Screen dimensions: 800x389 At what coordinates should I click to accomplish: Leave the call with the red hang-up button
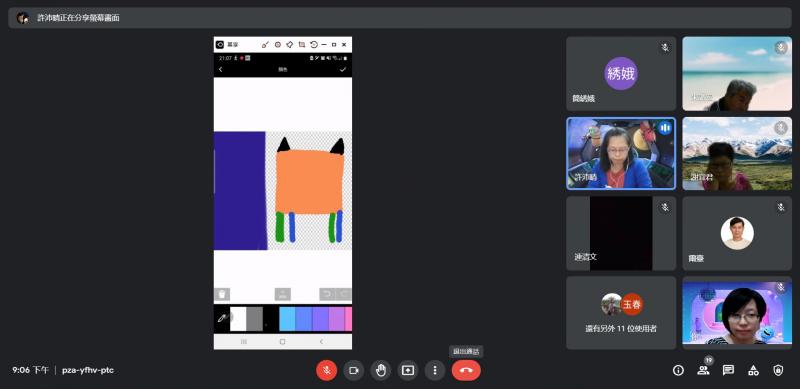point(466,371)
